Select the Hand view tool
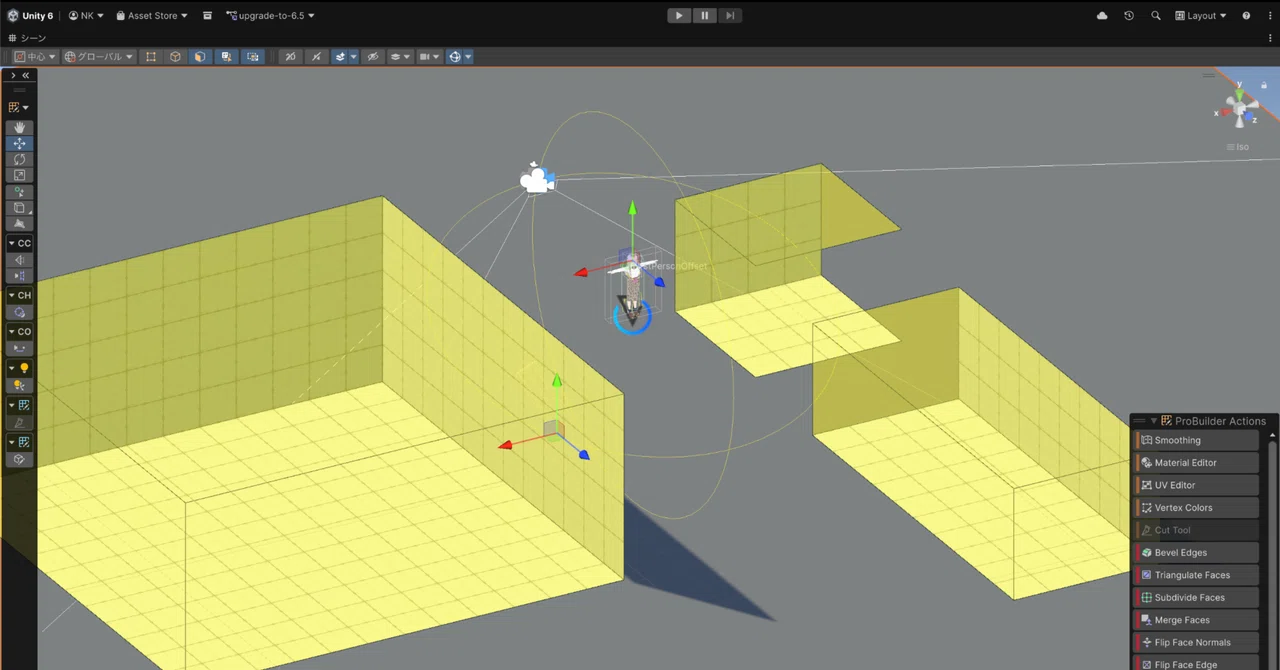This screenshot has height=670, width=1280. coord(19,128)
